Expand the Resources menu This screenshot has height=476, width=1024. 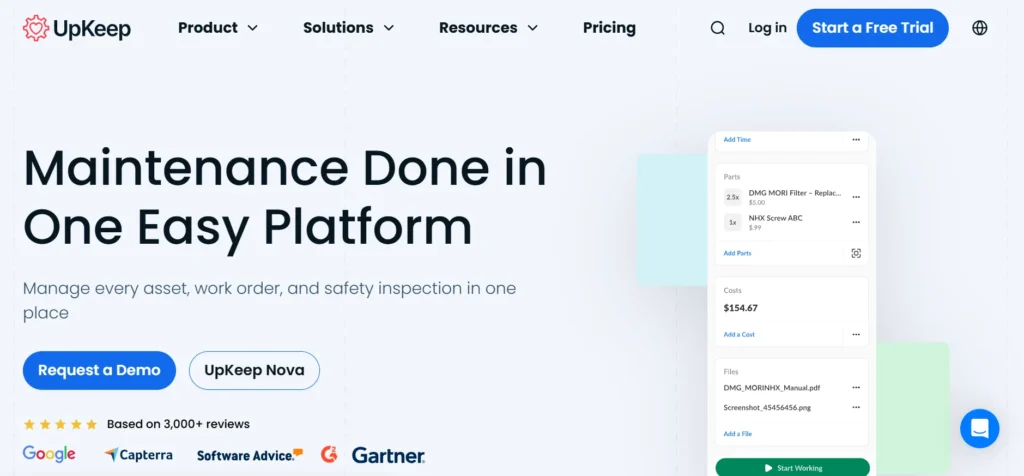[x=488, y=28]
